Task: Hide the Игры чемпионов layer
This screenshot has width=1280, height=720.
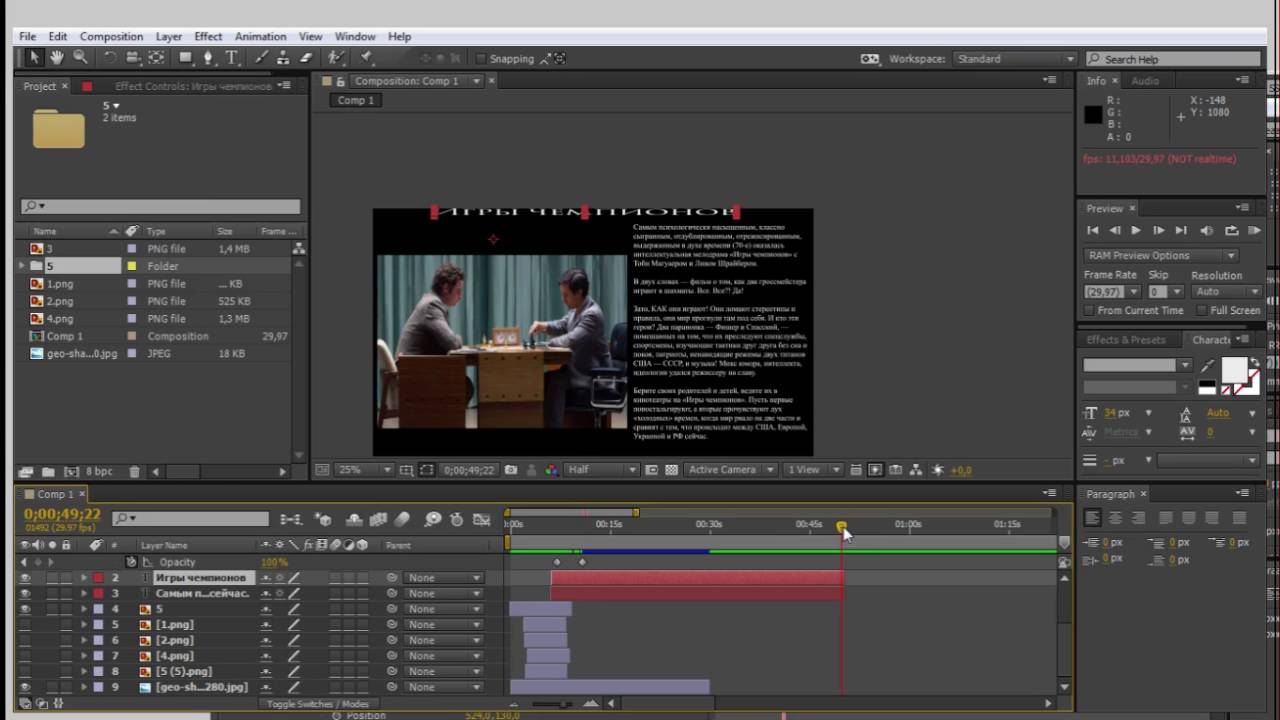Action: pos(26,578)
